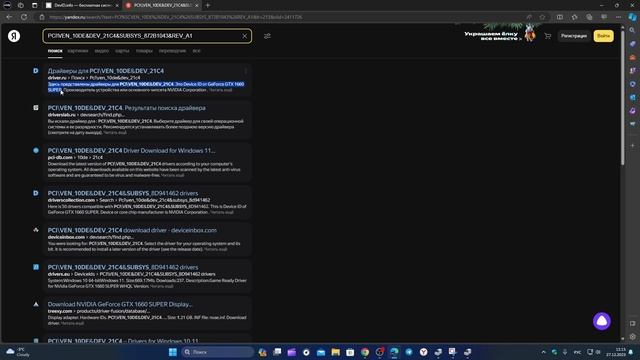Open the Edge sidebar search icon

[x=632, y=31]
